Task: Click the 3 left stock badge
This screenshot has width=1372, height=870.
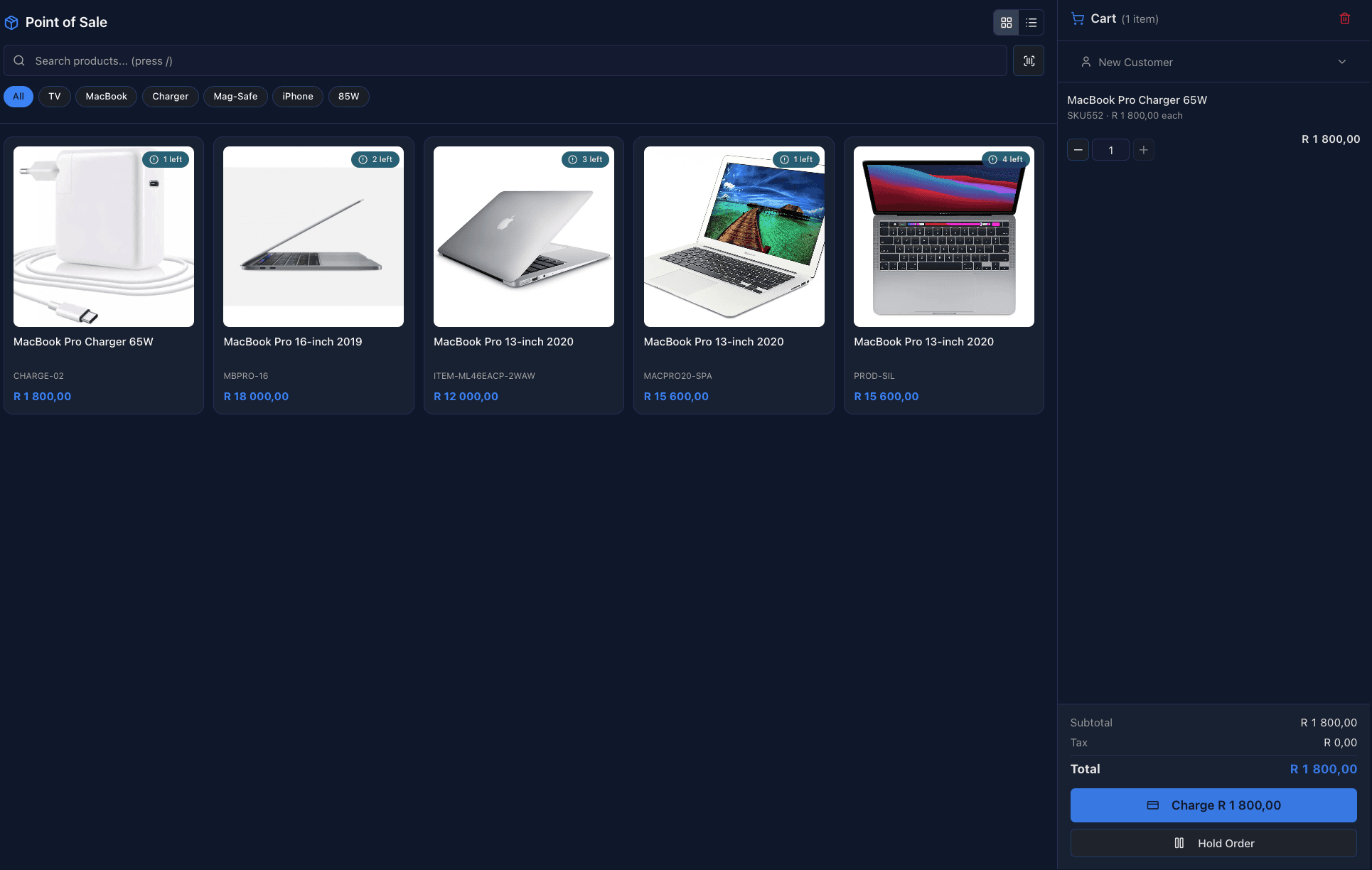Action: (585, 159)
